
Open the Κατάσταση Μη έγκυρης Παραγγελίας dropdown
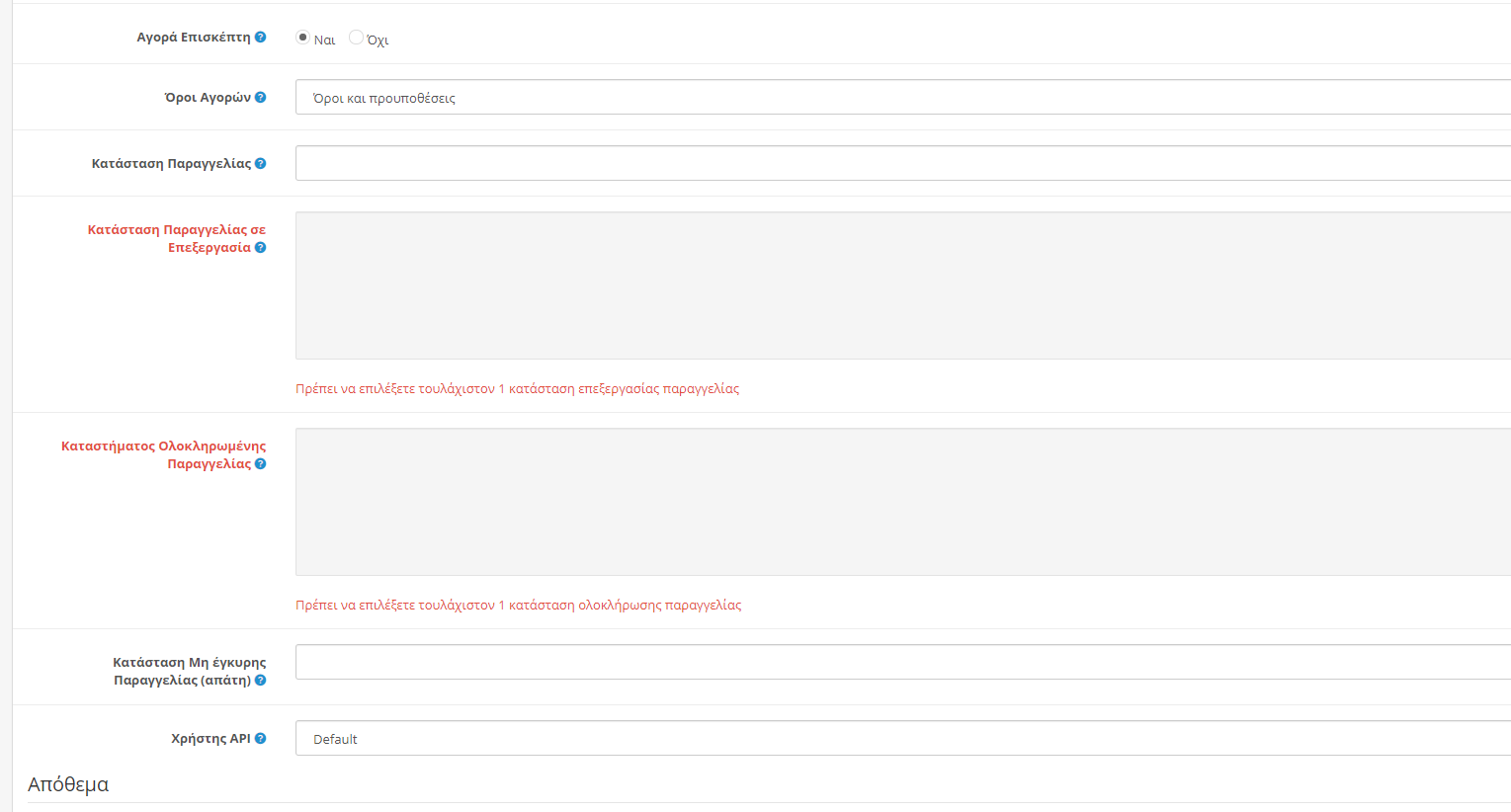(x=903, y=662)
